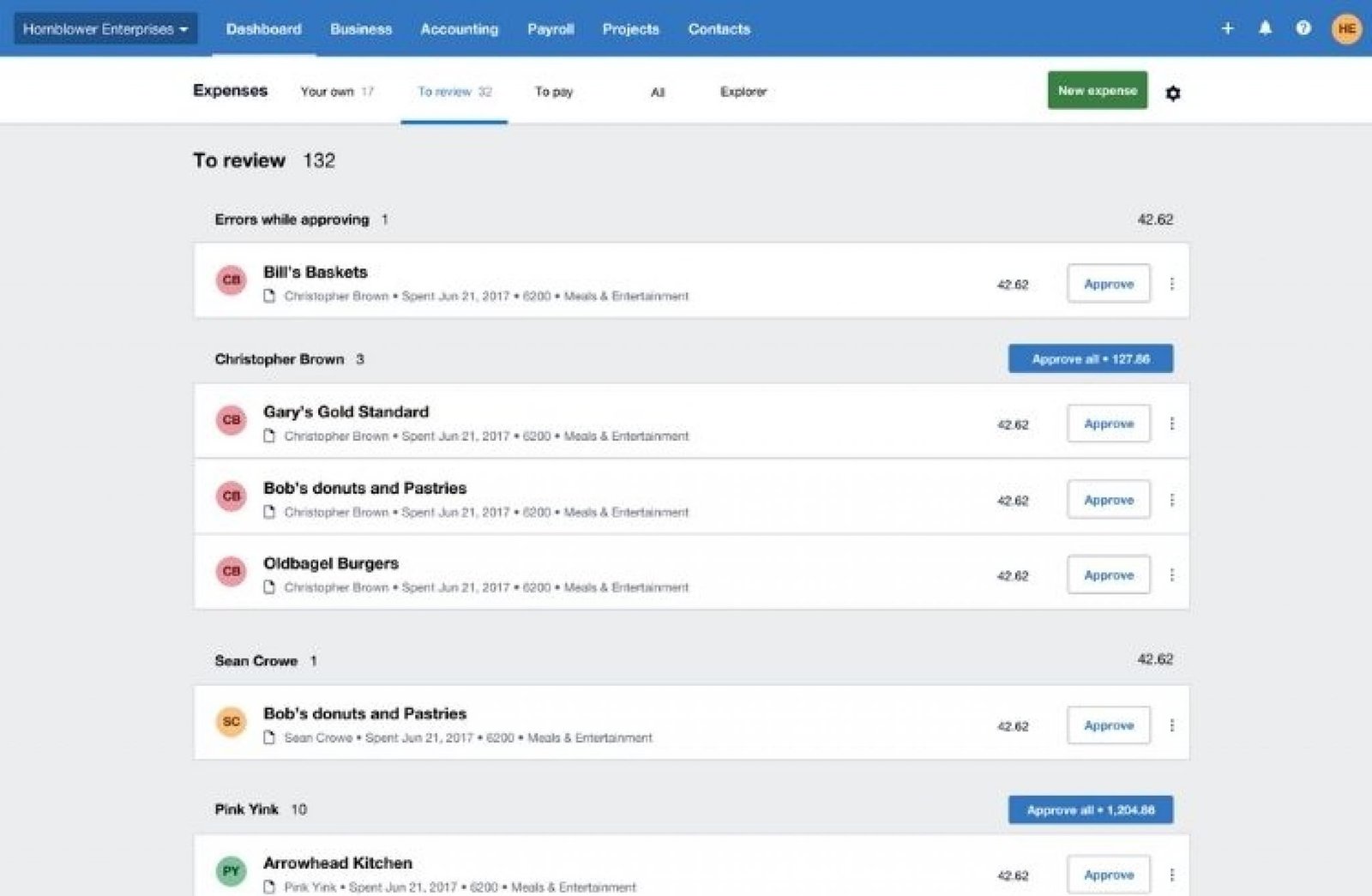
Task: Open the Projects menu
Action: click(x=630, y=28)
